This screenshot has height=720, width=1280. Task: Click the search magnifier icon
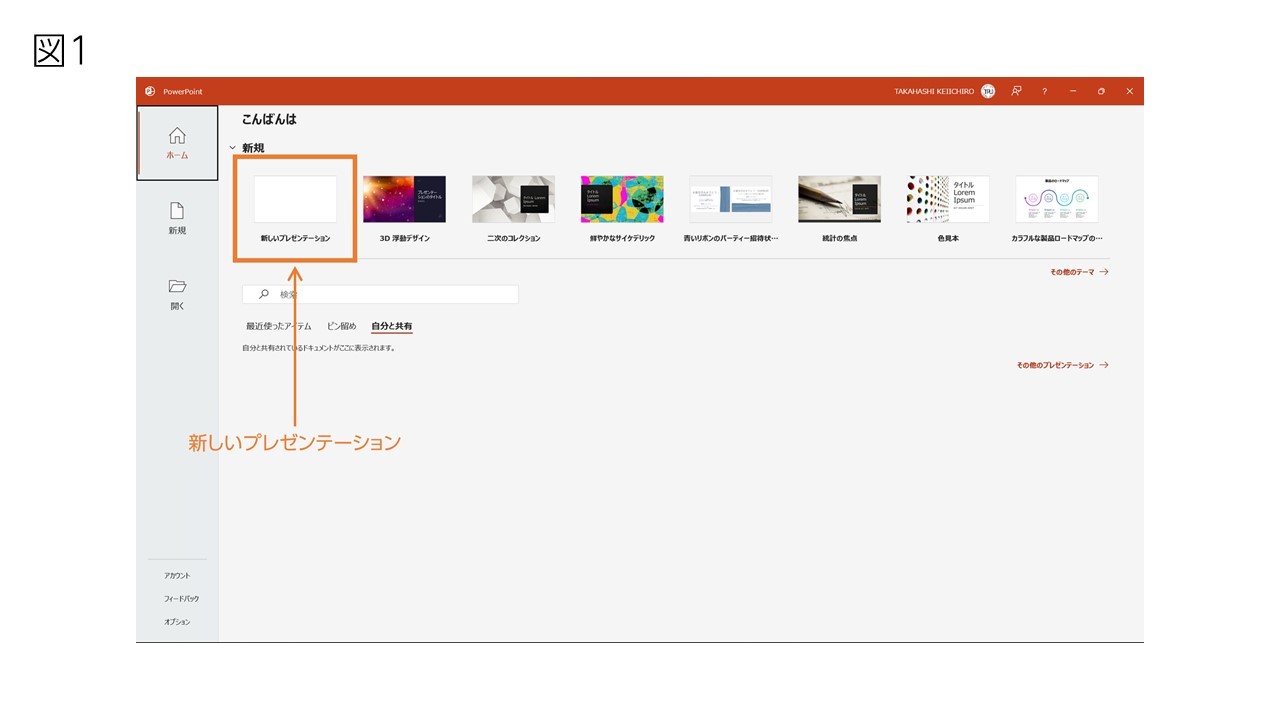point(264,294)
